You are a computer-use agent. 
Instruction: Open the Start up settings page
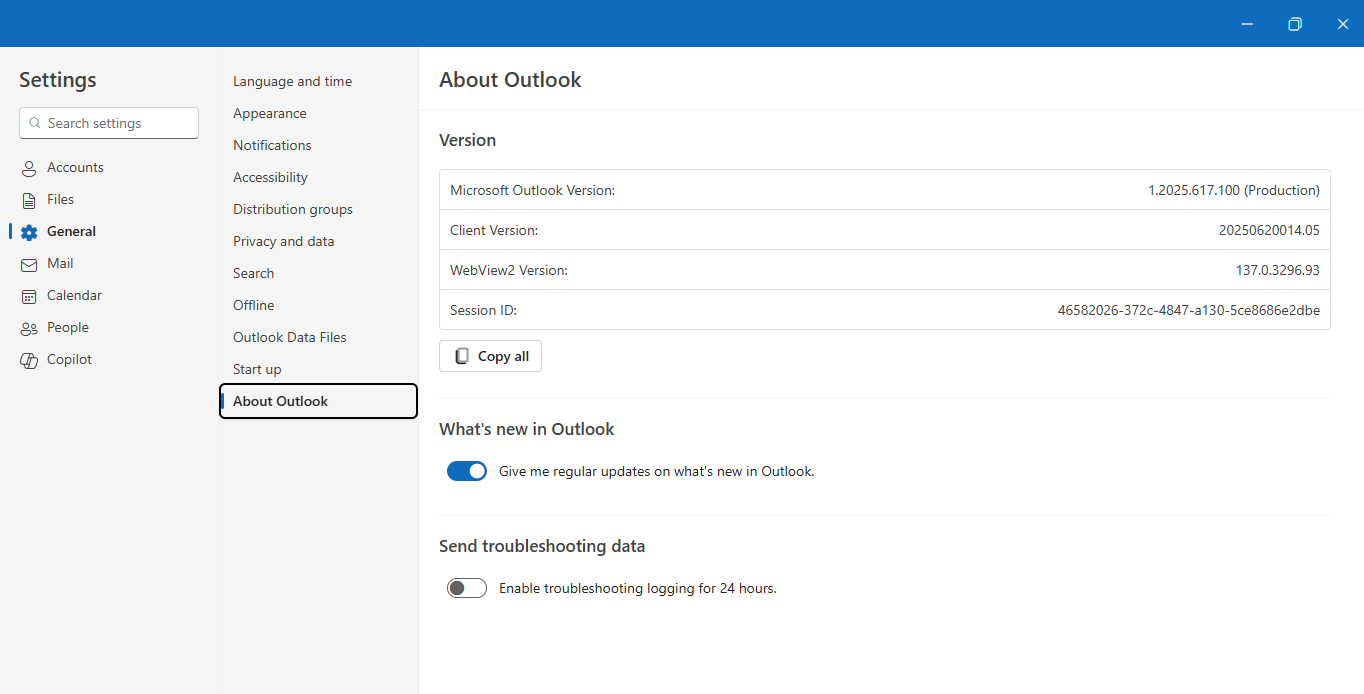click(256, 369)
